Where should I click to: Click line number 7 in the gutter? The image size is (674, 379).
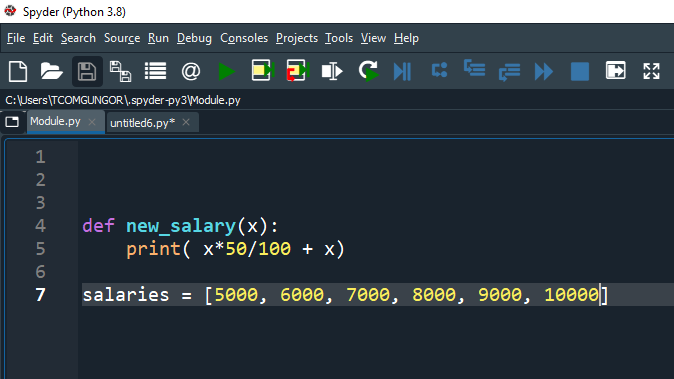point(40,295)
